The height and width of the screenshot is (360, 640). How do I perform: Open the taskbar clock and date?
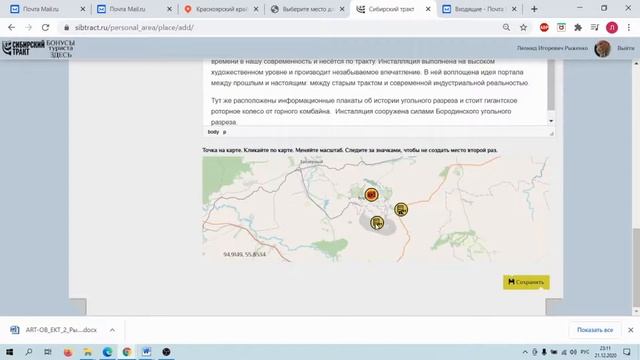tap(605, 352)
